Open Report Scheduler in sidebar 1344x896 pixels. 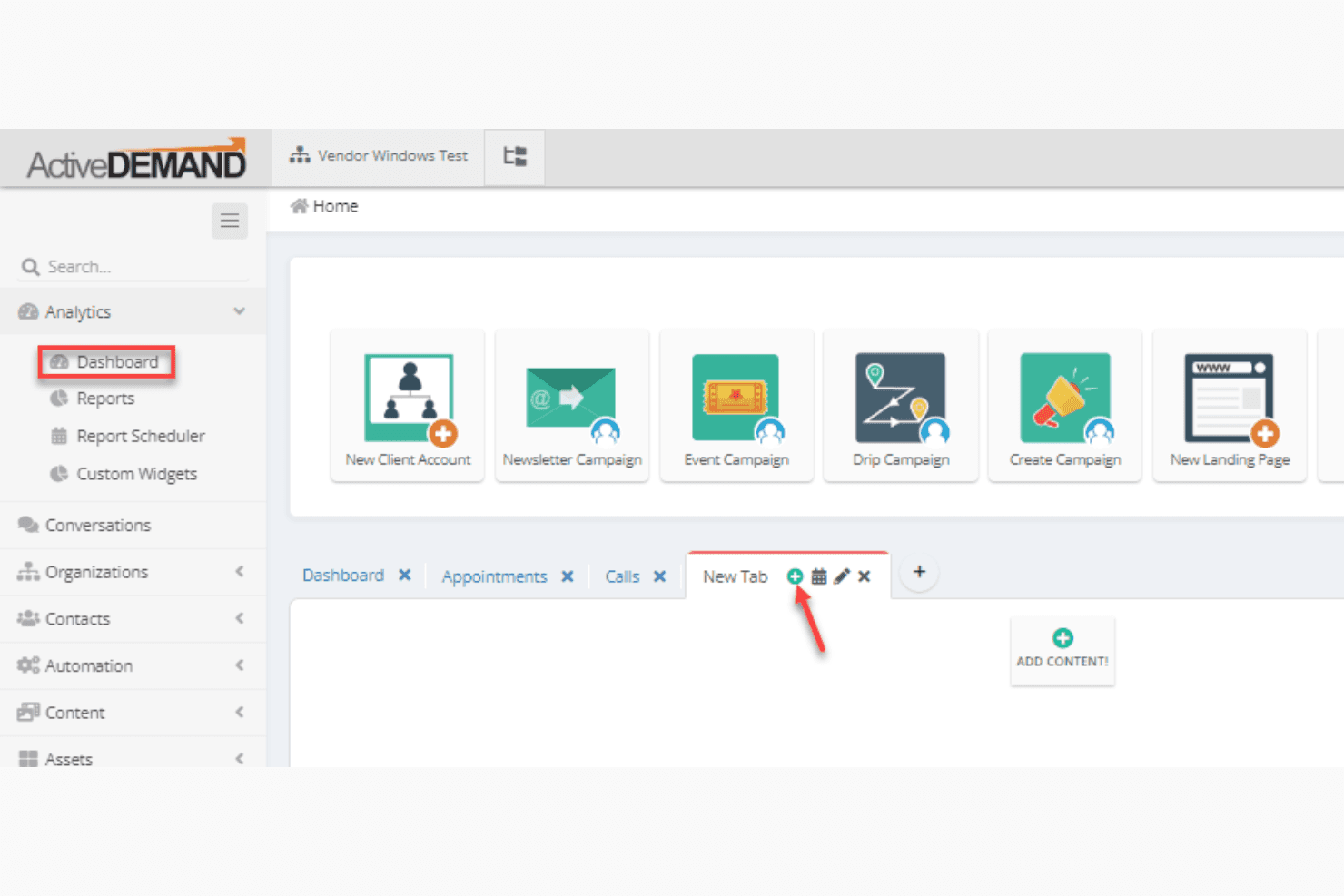[x=128, y=437]
